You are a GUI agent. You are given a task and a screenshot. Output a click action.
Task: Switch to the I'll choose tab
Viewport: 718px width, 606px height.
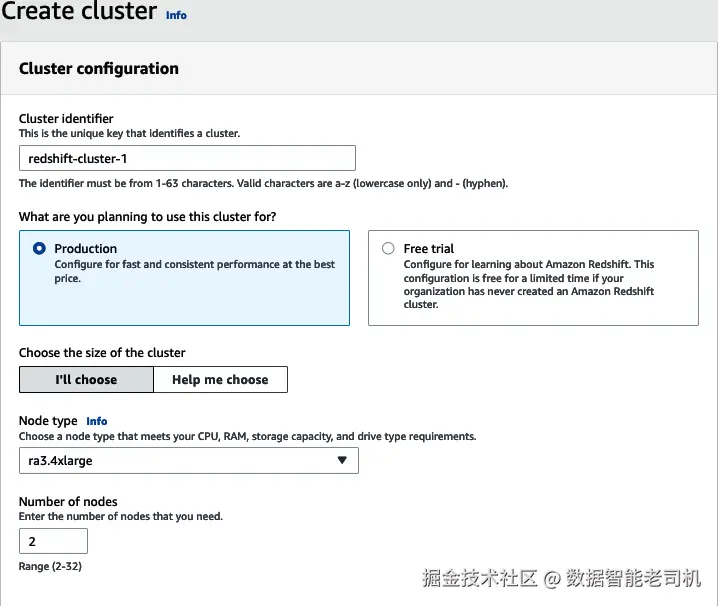[x=86, y=380]
